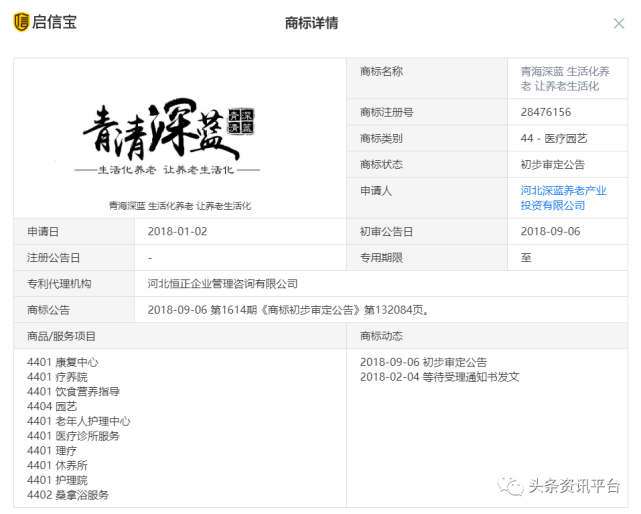Click the 商标详情 dialog title
The width and height of the screenshot is (641, 514).
pyautogui.click(x=312, y=23)
